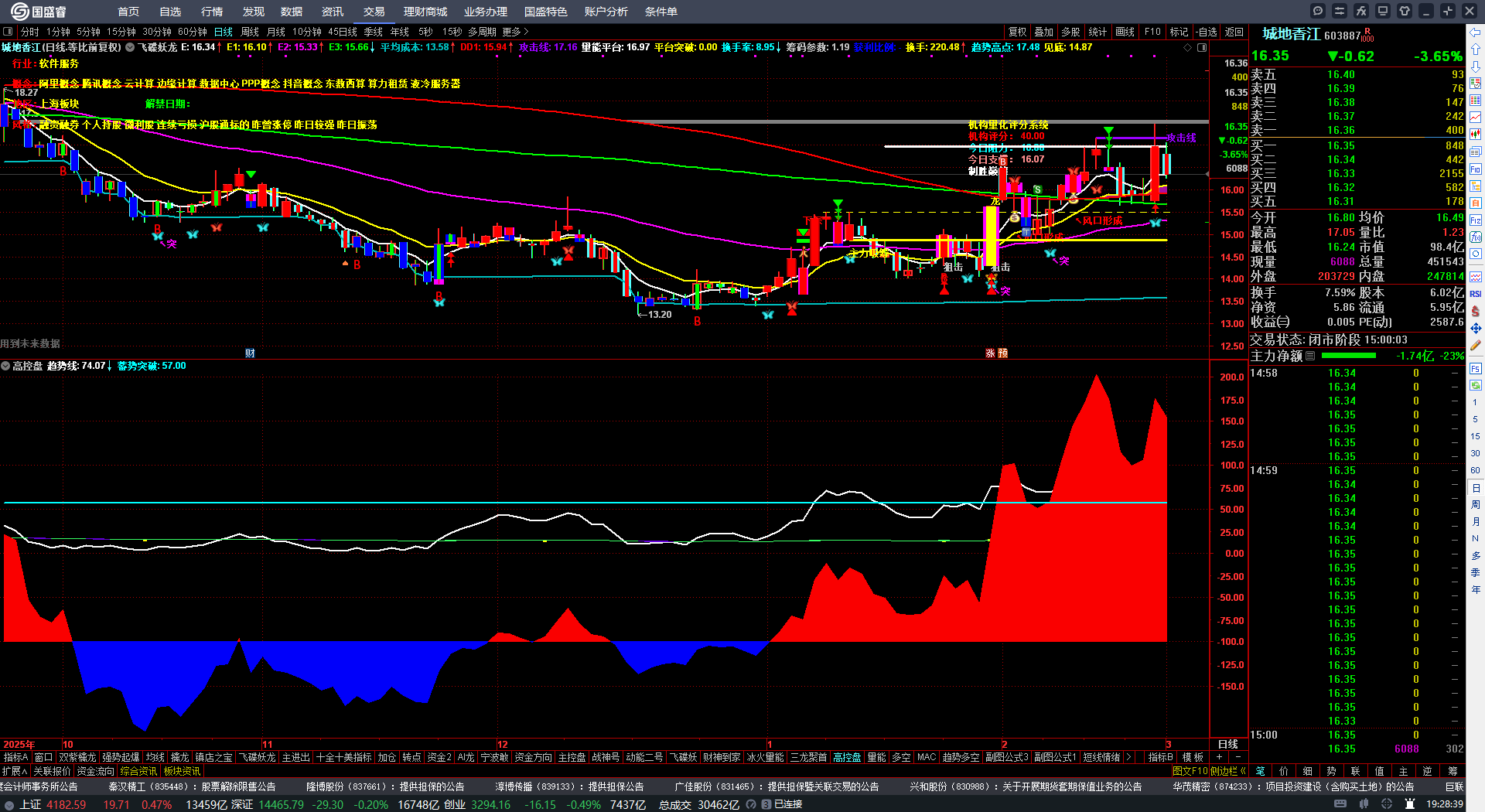Select the 筹 chip distribution tab

[1453, 770]
